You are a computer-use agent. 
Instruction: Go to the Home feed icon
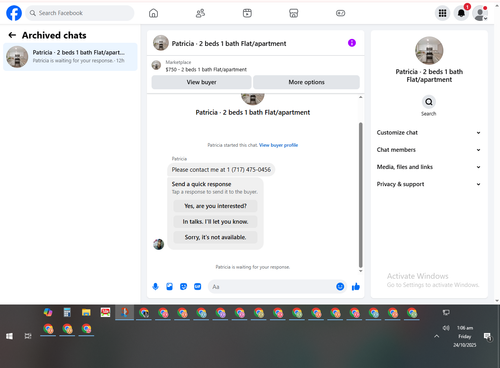coord(153,13)
